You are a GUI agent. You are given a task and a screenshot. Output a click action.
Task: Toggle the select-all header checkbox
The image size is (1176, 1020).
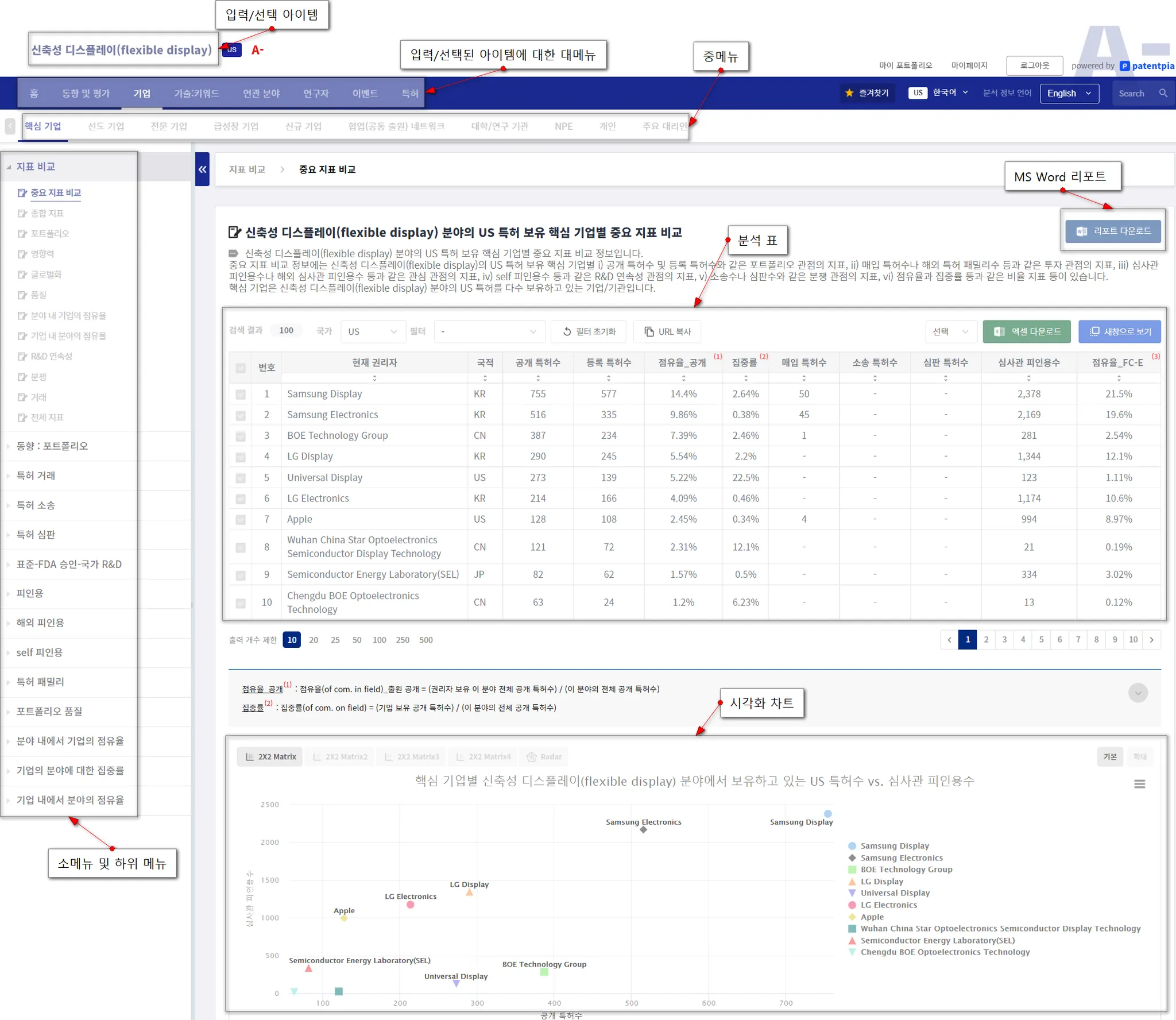241,368
